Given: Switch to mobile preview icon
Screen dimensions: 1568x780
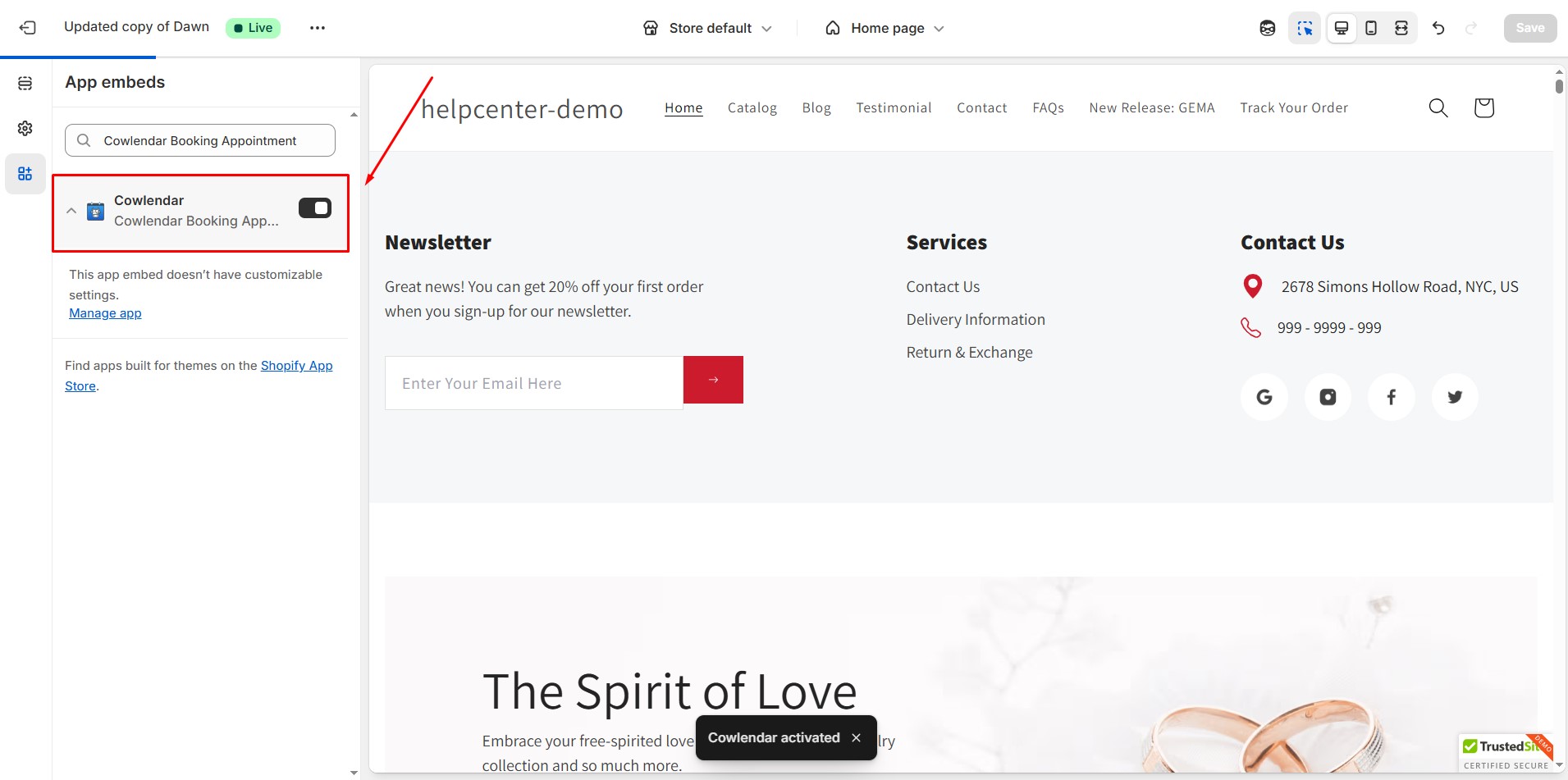Looking at the screenshot, I should [1371, 28].
